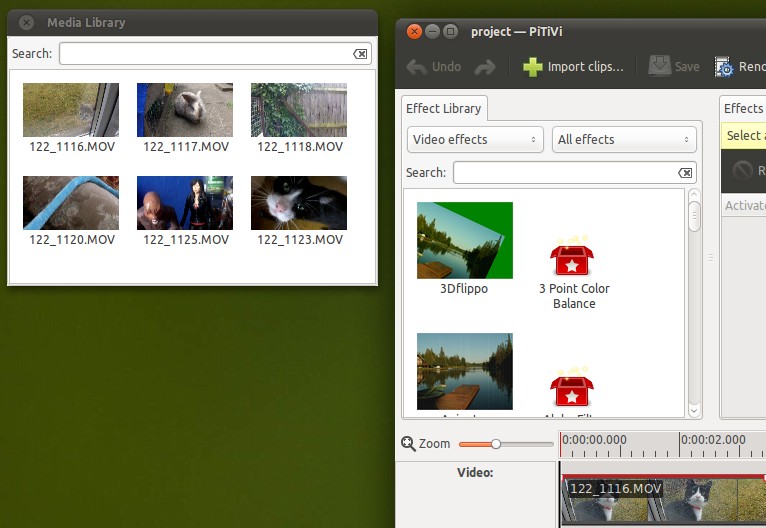Select the 3Dflippo effect thumbnail
Screen dimensions: 766x528
point(465,240)
